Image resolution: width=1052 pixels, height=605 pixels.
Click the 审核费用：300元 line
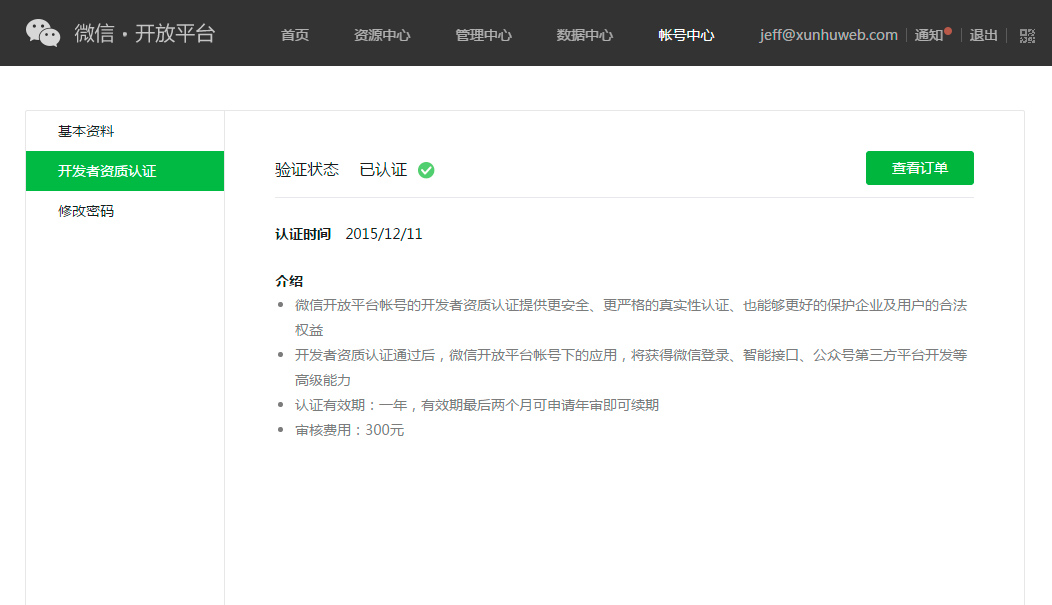click(x=350, y=430)
